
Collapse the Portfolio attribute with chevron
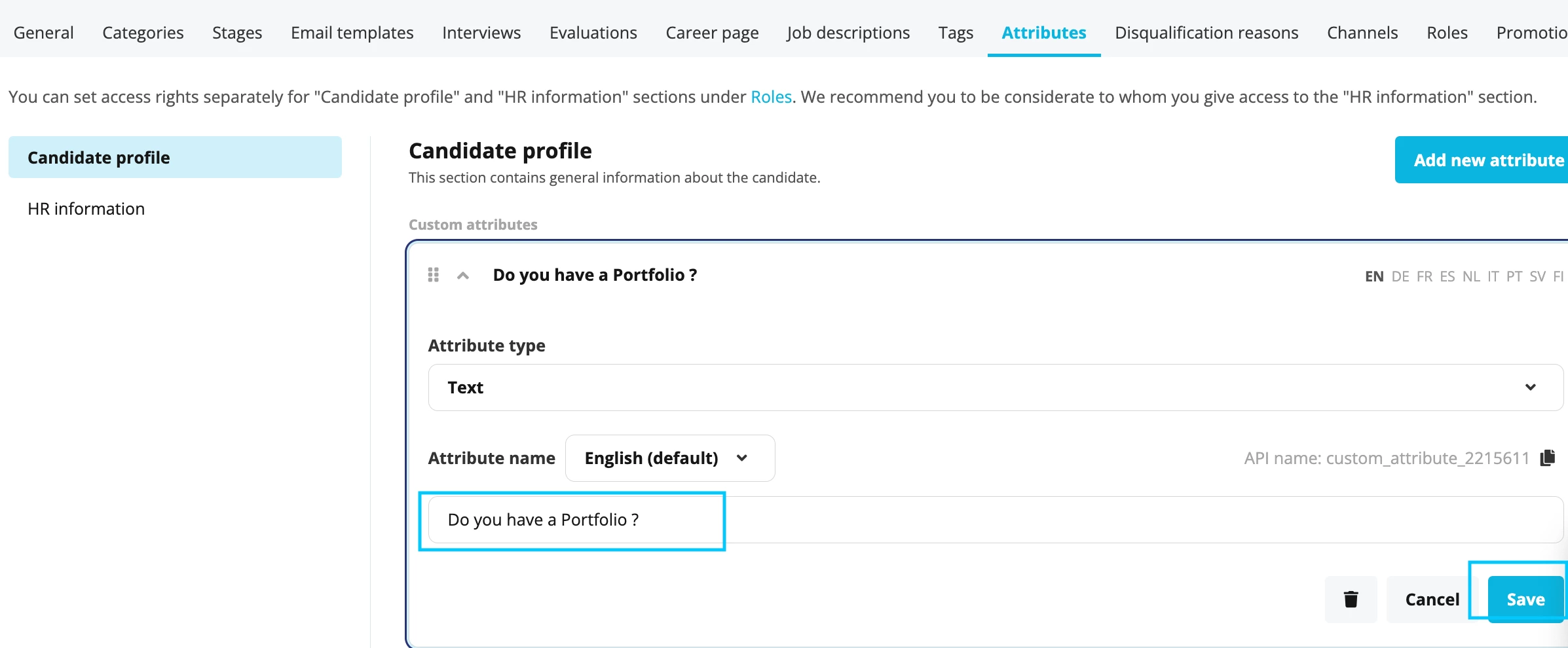[x=463, y=276]
